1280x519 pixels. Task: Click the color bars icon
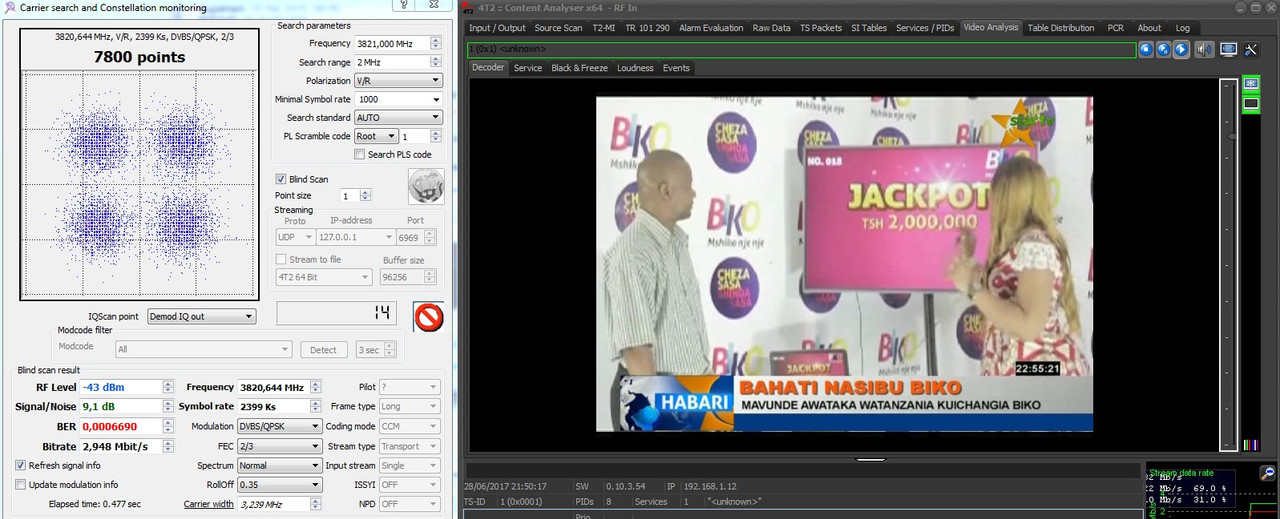pyautogui.click(x=1250, y=445)
